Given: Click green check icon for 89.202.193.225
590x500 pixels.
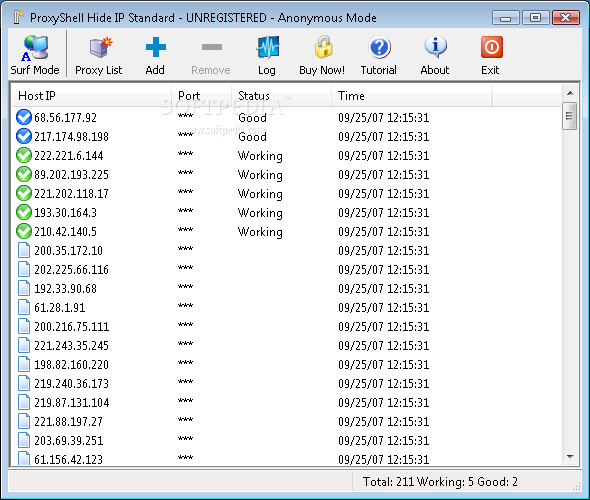Looking at the screenshot, I should coord(24,174).
